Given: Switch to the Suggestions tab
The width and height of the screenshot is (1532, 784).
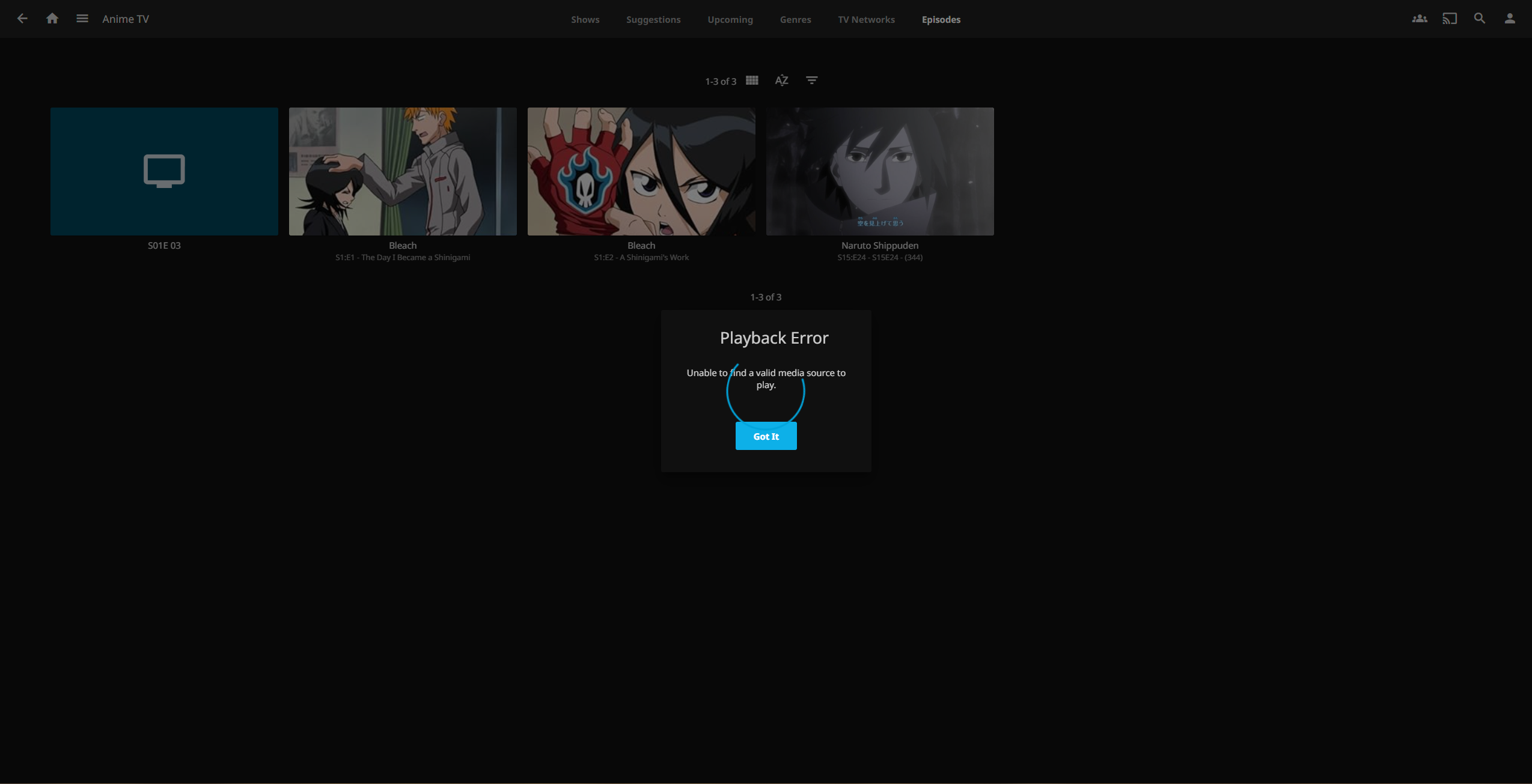Looking at the screenshot, I should (x=653, y=19).
